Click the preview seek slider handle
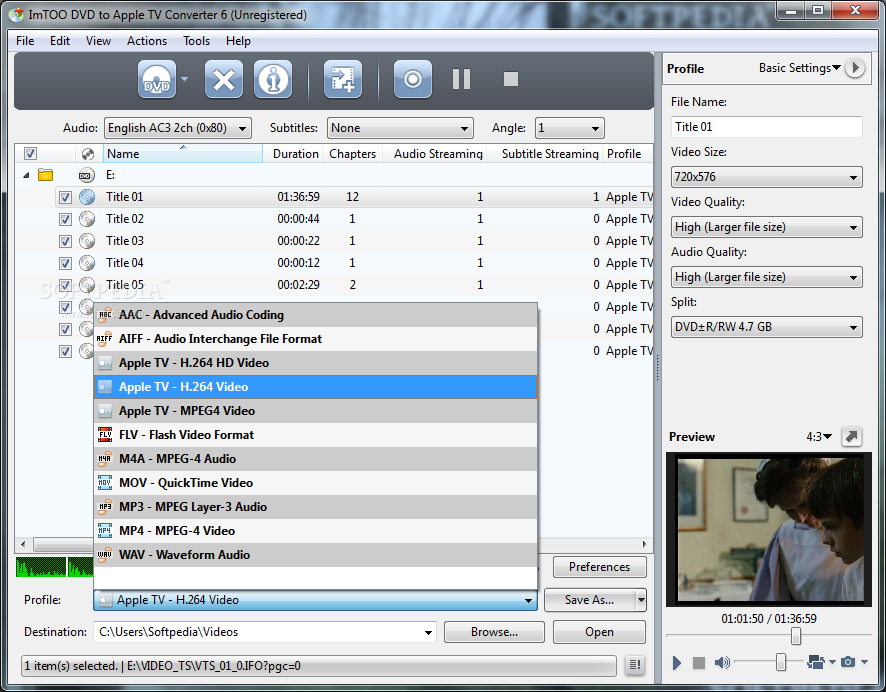The width and height of the screenshot is (886, 692). click(x=796, y=636)
